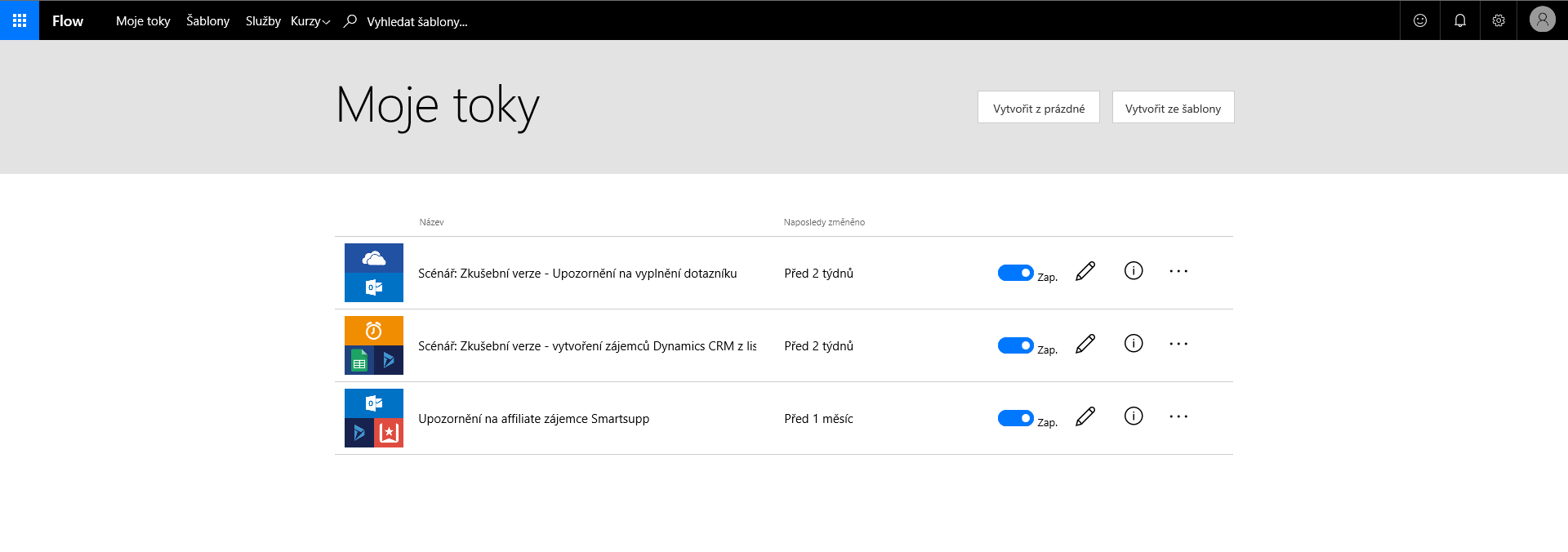Expand the Kurzy dropdown menu
The width and height of the screenshot is (1568, 552).
pos(310,21)
